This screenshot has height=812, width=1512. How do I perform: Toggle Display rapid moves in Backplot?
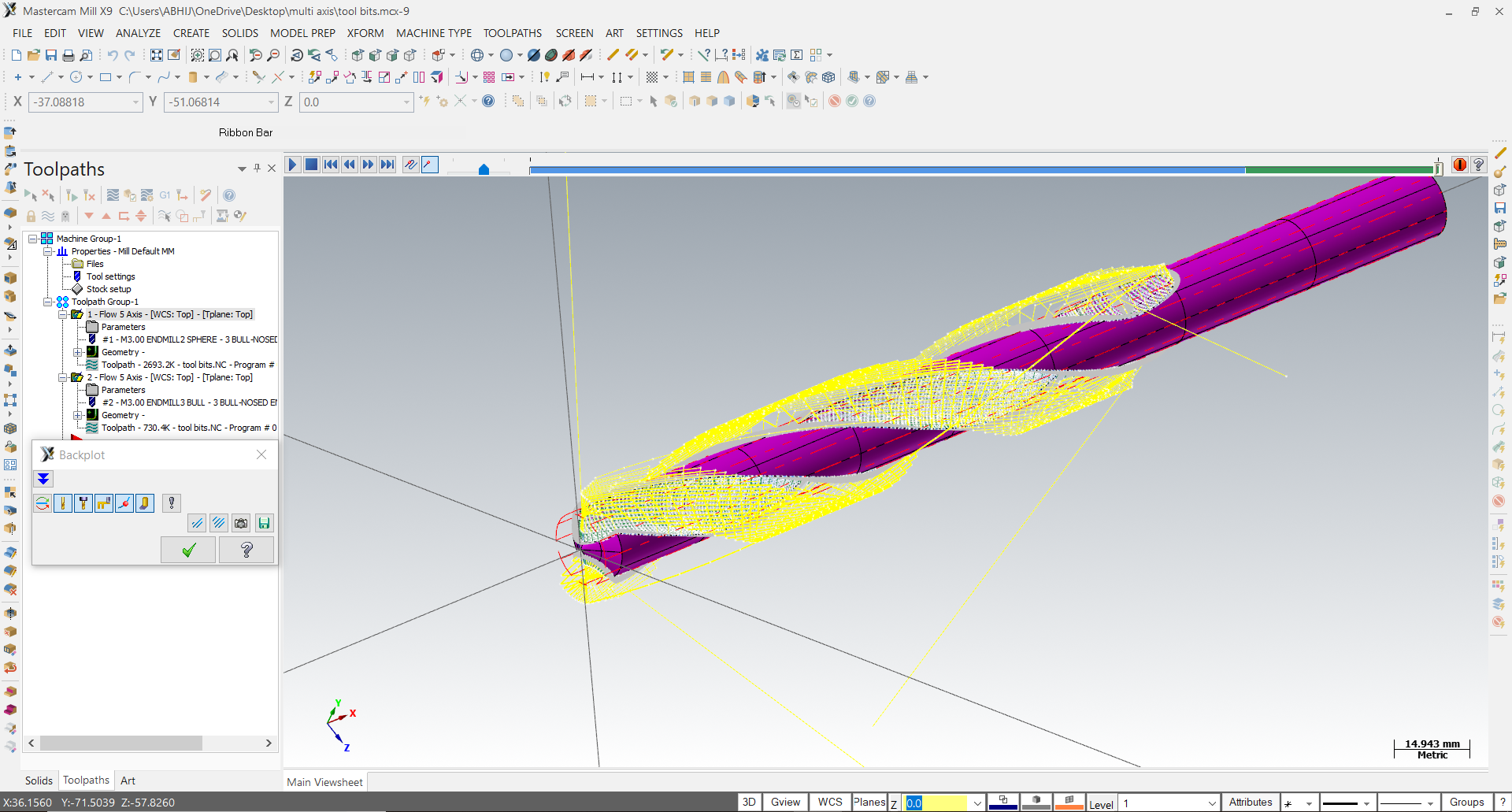pos(104,503)
